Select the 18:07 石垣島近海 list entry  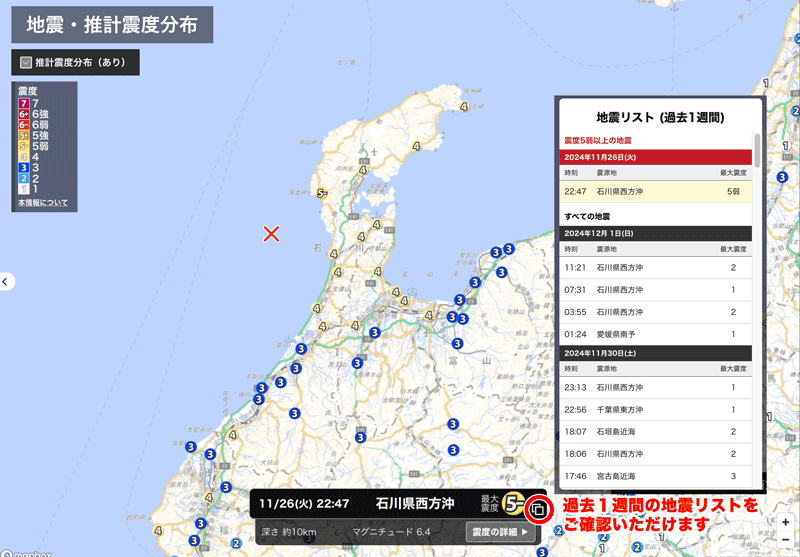click(x=655, y=432)
